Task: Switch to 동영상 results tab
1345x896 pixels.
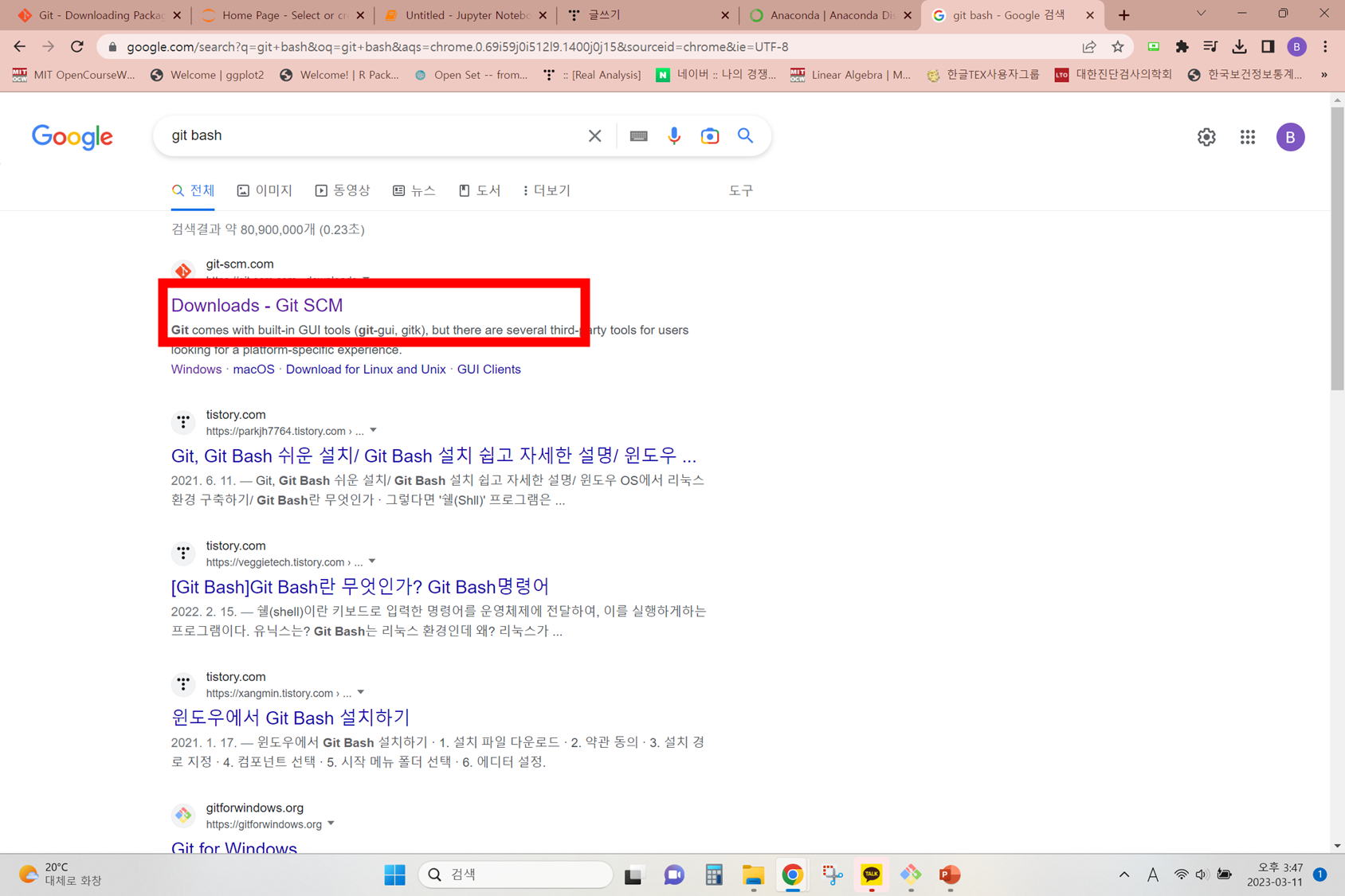Action: click(343, 190)
